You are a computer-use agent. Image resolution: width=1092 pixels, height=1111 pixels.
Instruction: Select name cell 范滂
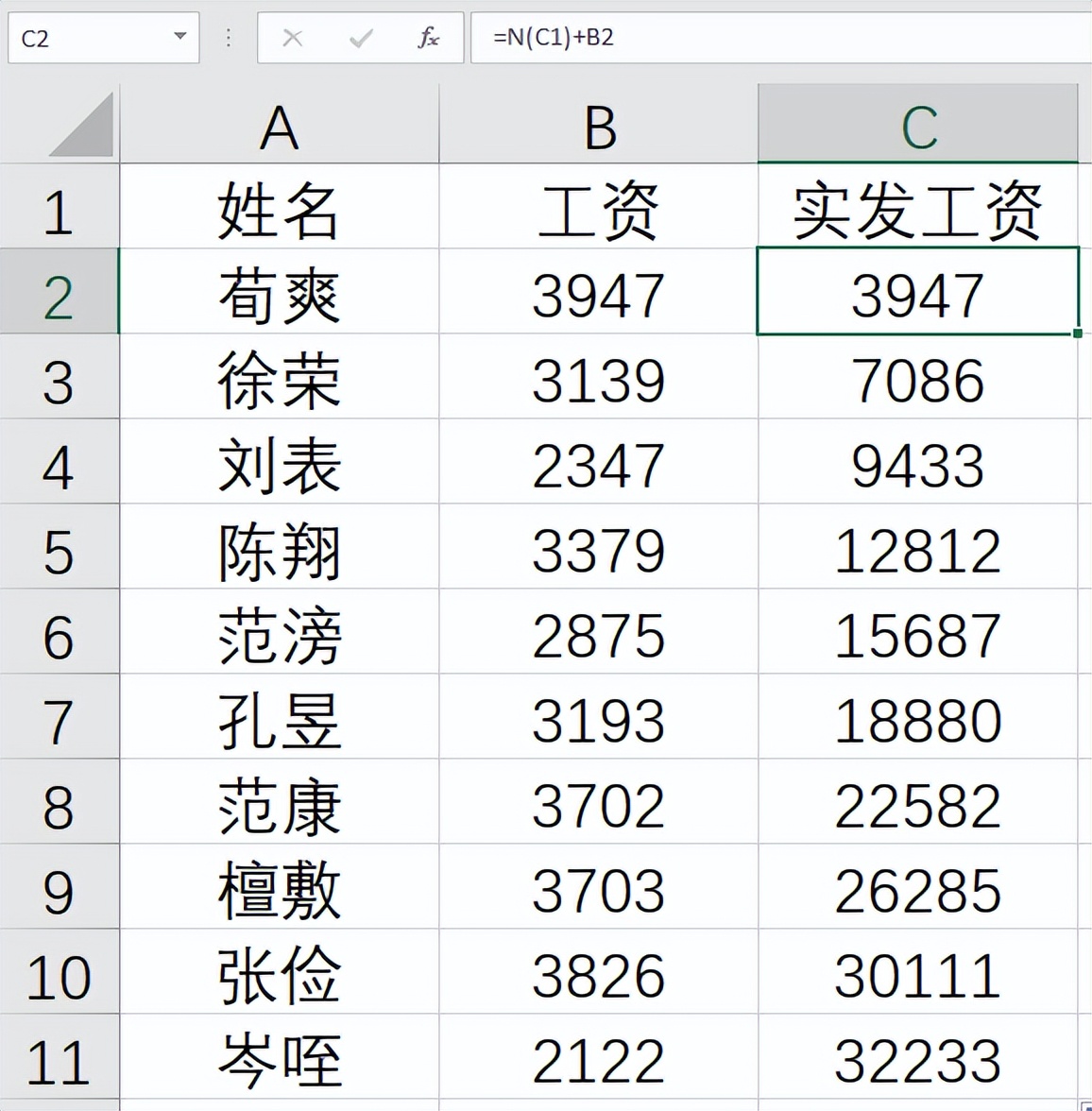click(x=280, y=631)
